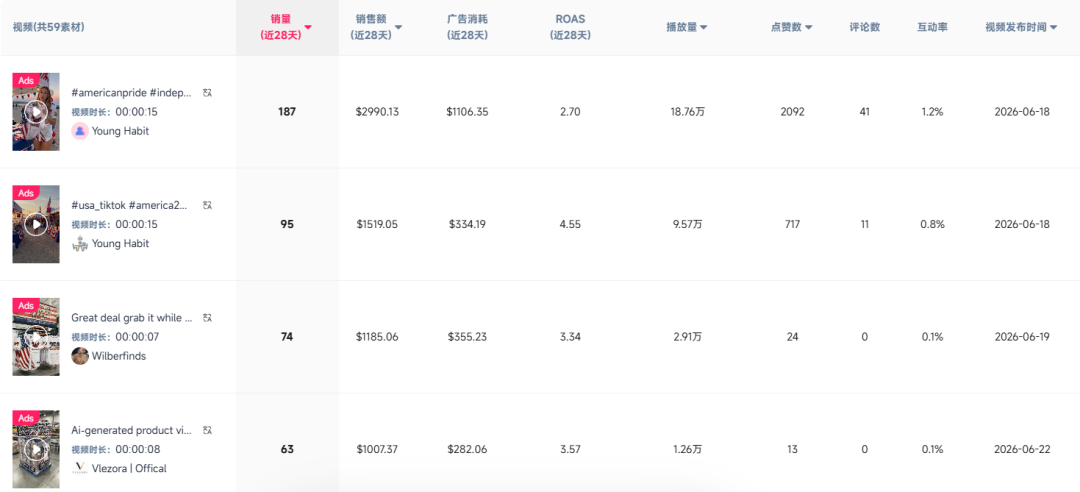This screenshot has height=492, width=1080.
Task: Click the ROAS (近28天) column header
Action: pos(570,28)
